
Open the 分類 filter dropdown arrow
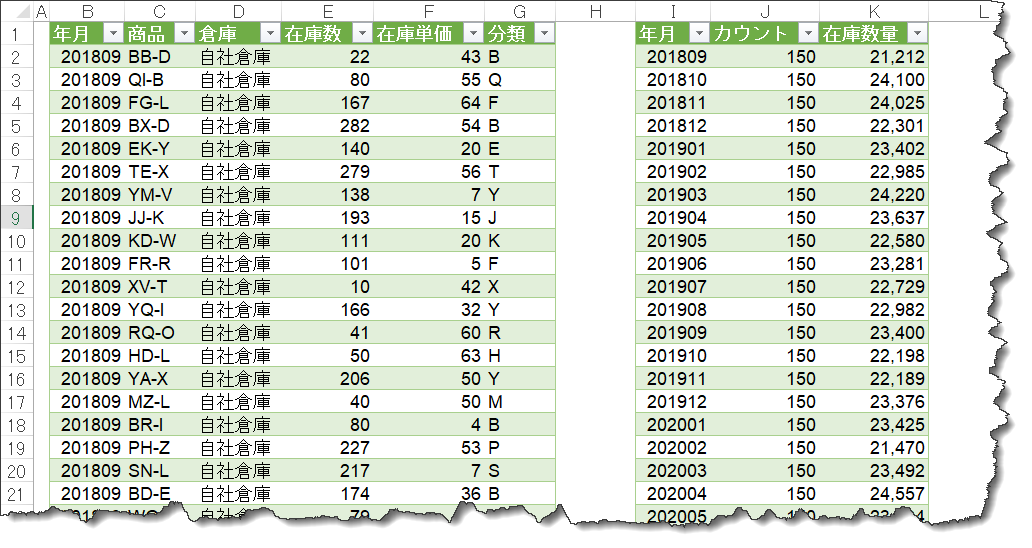(544, 33)
